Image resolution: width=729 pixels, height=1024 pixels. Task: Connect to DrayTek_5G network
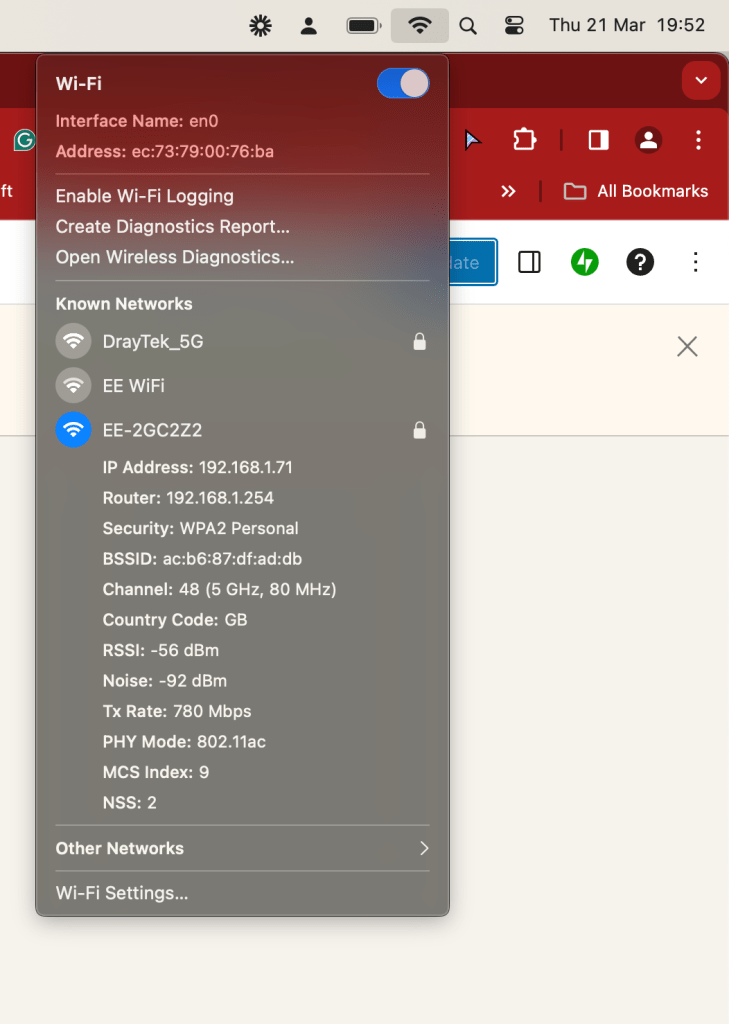[242, 342]
